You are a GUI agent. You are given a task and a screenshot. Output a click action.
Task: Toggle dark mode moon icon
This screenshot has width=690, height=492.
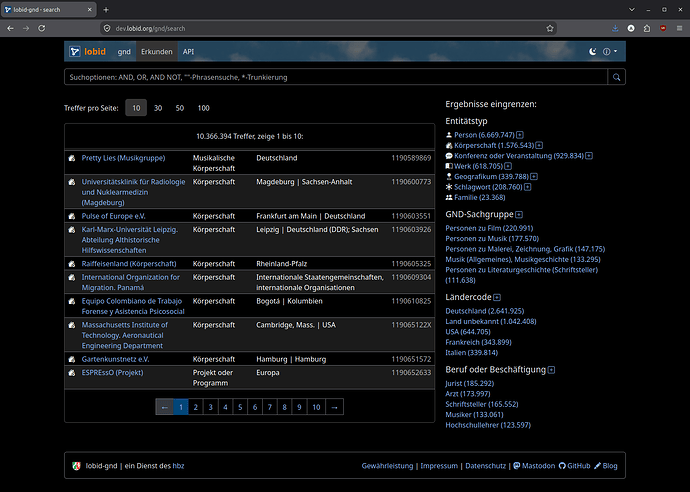(x=593, y=51)
